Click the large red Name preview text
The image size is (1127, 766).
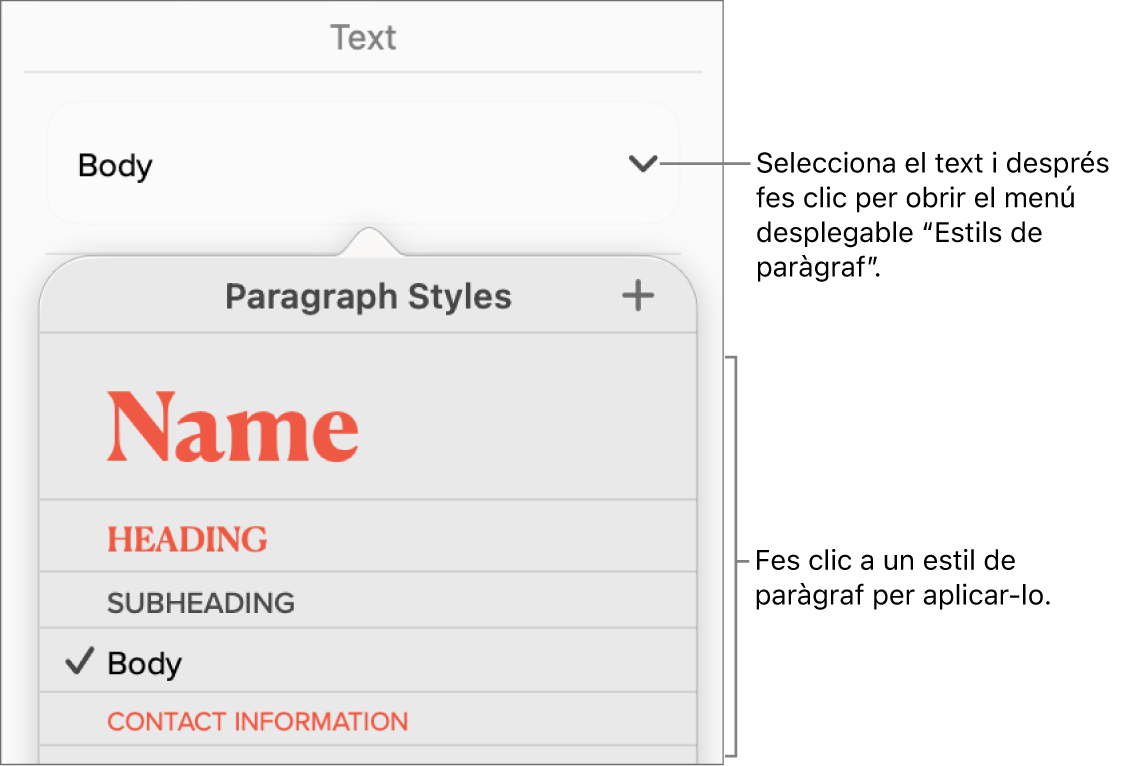pyautogui.click(x=233, y=427)
